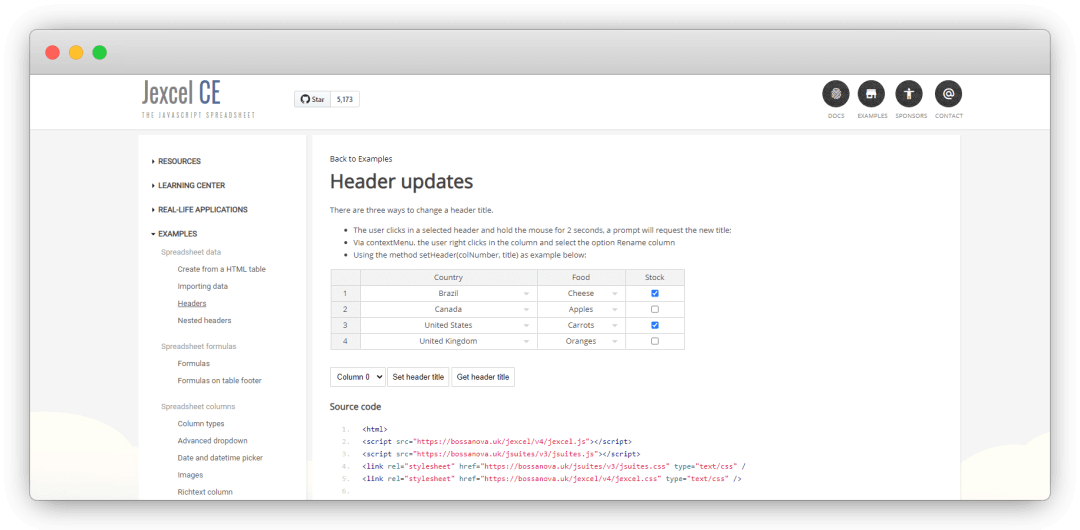Open the Docs fingerprint icon
The width and height of the screenshot is (1080, 530).
(835, 94)
